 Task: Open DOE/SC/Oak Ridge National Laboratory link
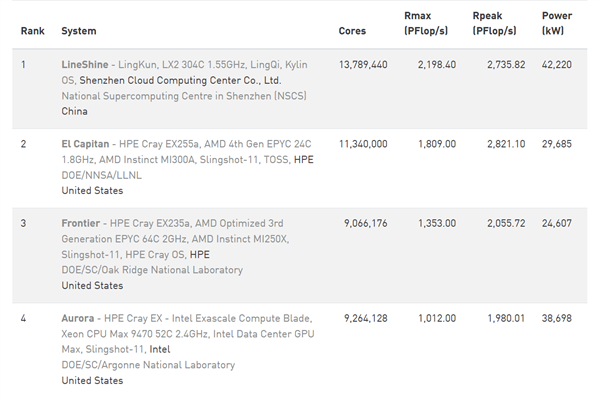coord(152,270)
